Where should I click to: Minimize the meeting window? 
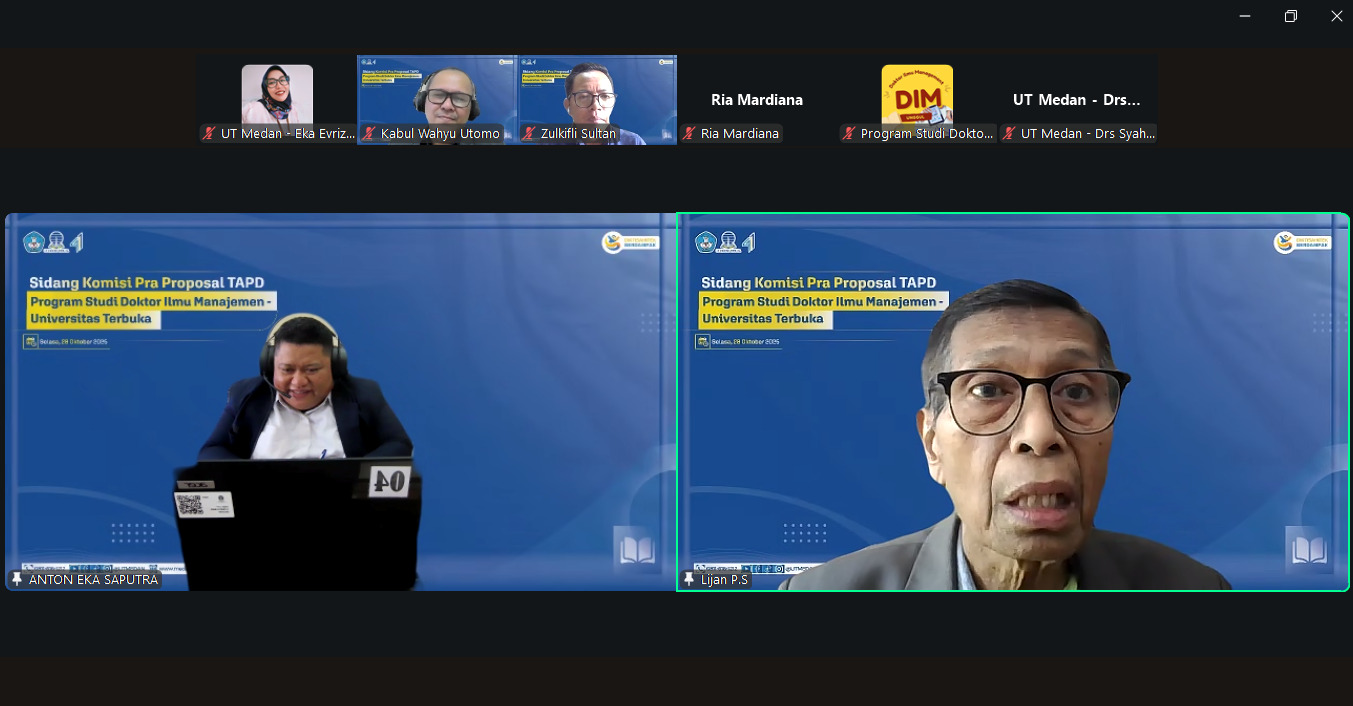pyautogui.click(x=1245, y=16)
